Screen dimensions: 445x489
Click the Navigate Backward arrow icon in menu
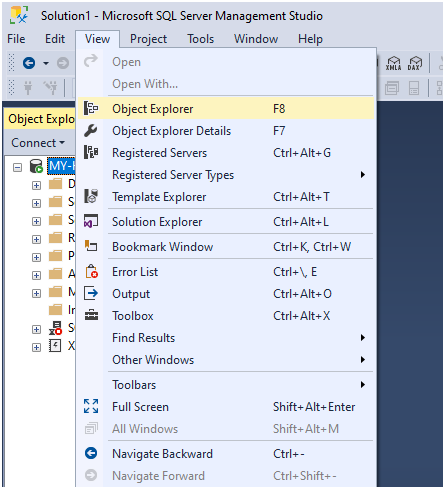(91, 453)
